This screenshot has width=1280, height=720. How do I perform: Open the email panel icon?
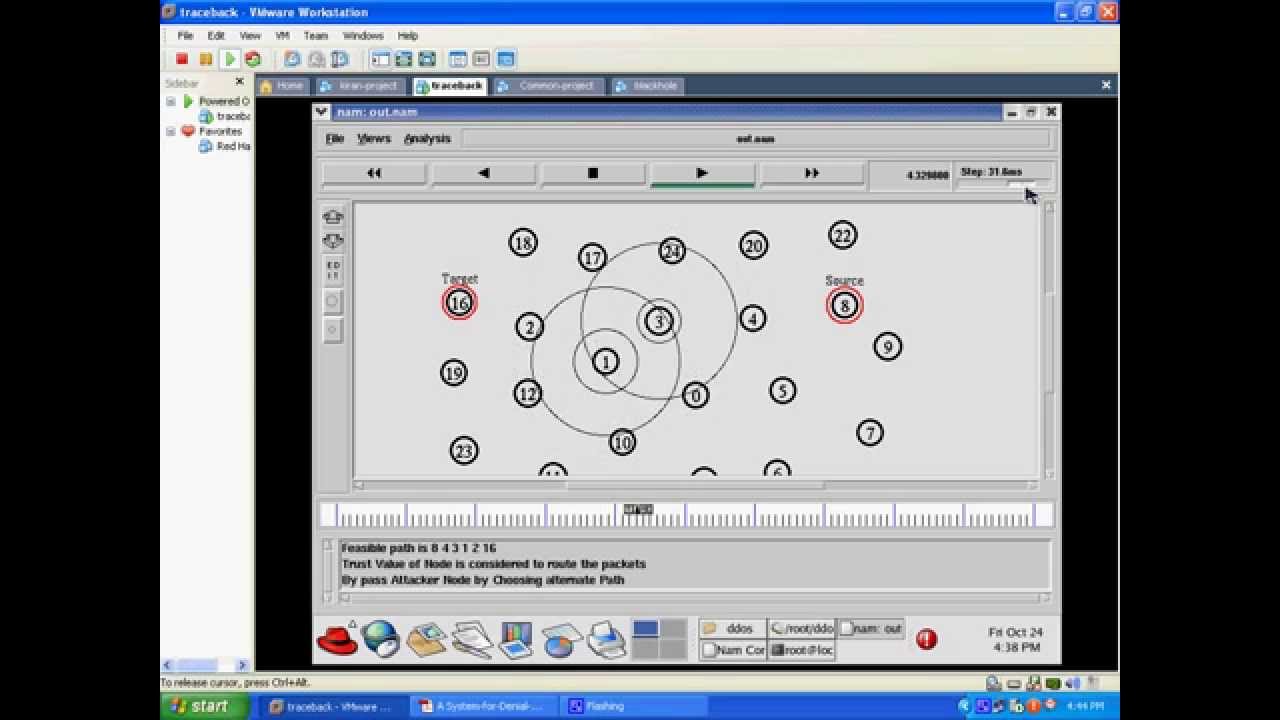[426, 639]
